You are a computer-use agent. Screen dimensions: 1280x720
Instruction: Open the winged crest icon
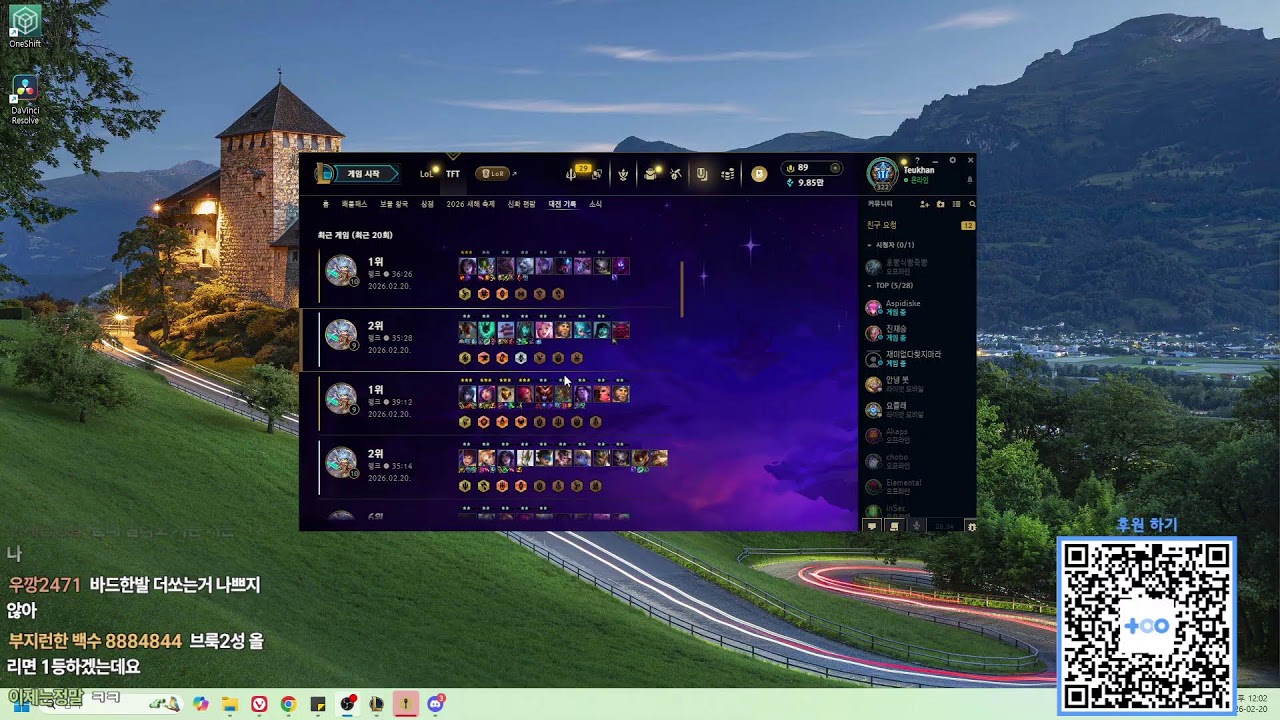click(623, 174)
